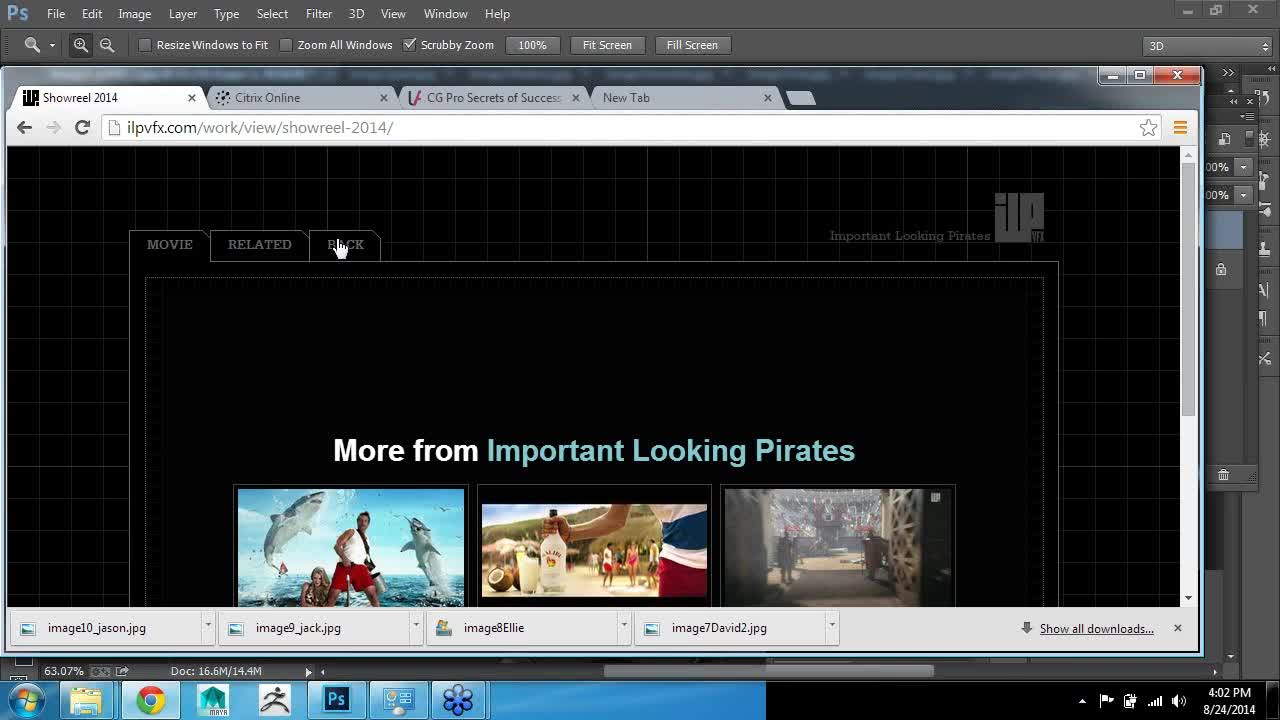Check Zoom All Windows

click(x=286, y=45)
